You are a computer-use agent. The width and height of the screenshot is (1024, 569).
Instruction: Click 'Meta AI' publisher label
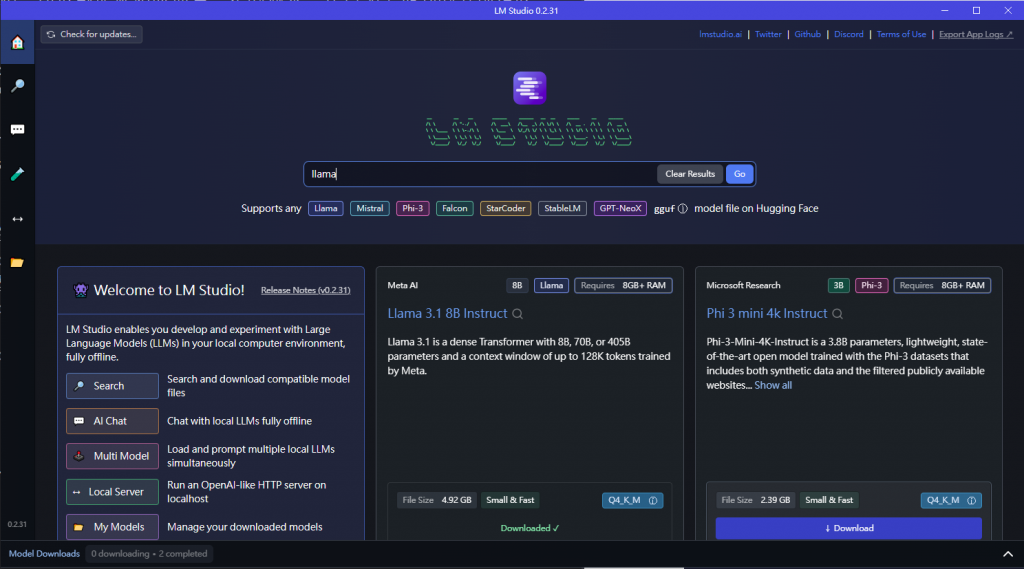pos(402,285)
